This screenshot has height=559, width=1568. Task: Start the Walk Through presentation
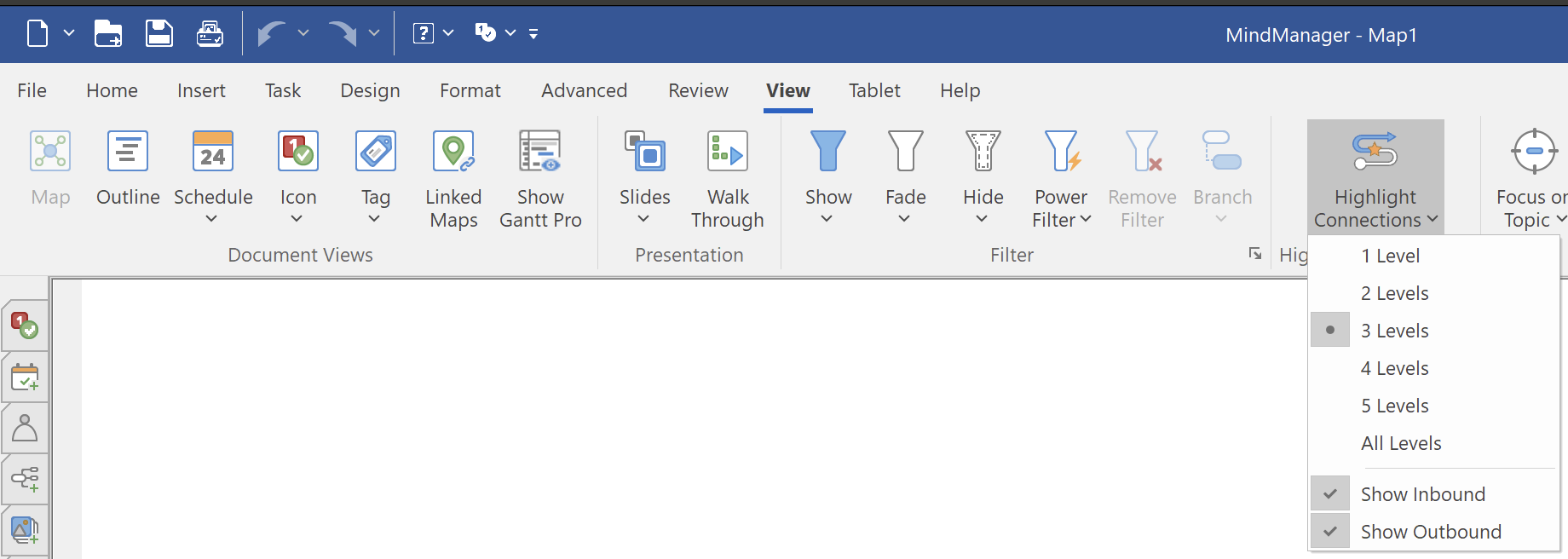(727, 179)
